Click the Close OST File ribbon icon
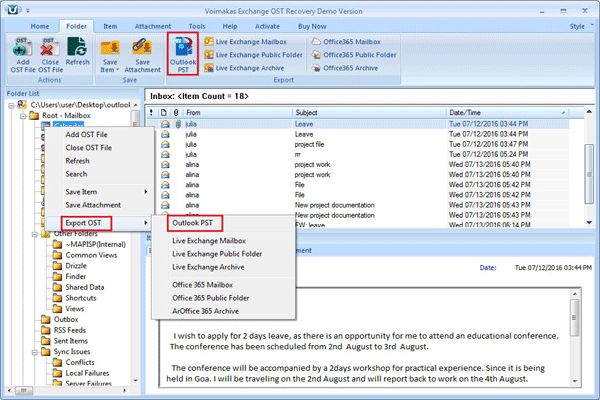This screenshot has height=400, width=600. 51,55
